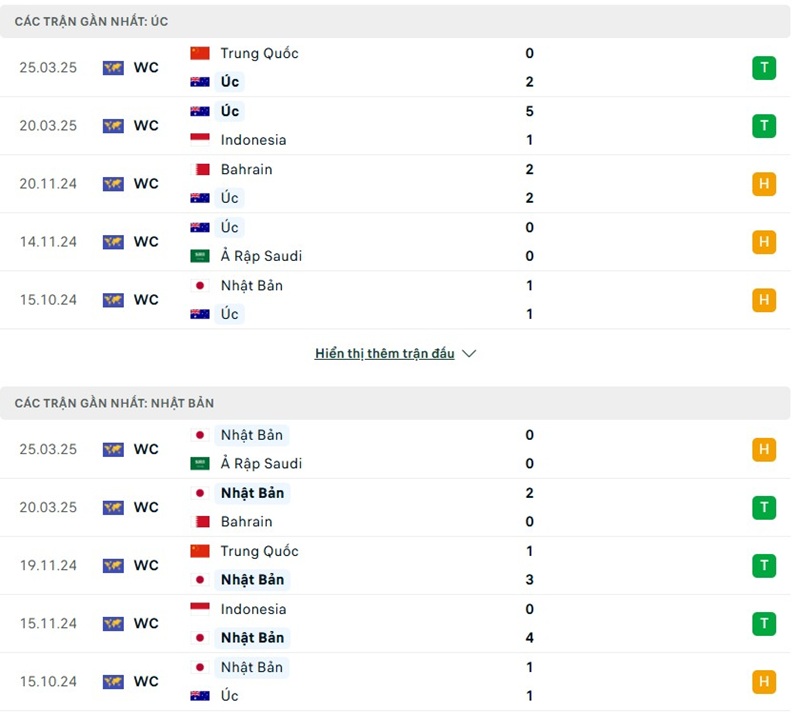Viewport: 800px width, 713px height.
Task: Click the China flag next to Trung Quốc in Úc's matches
Action: [200, 53]
